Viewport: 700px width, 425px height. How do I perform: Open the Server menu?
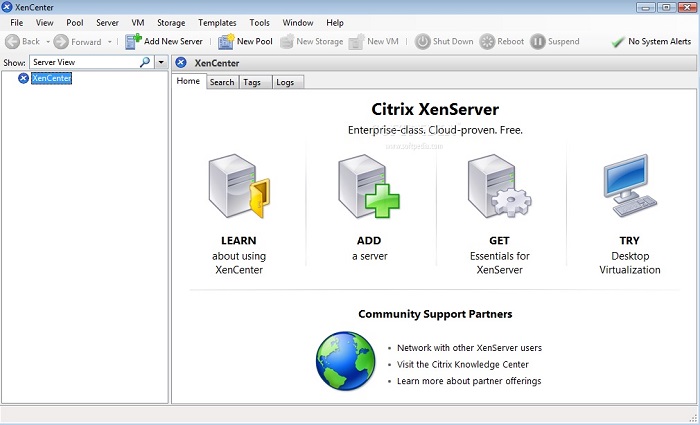108,23
